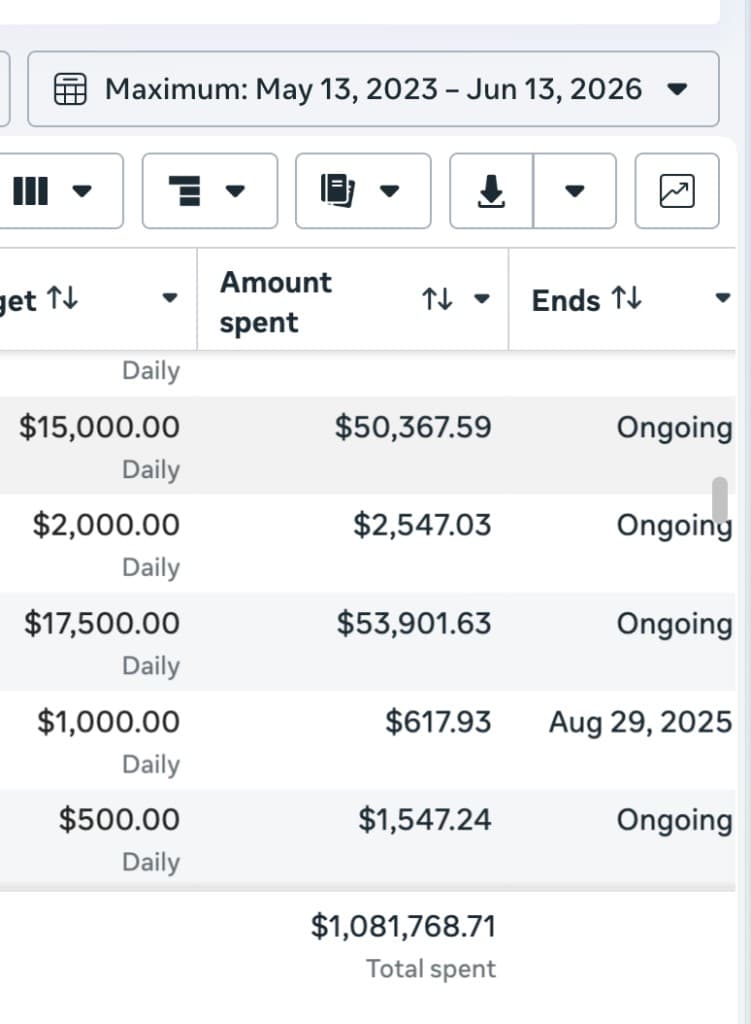Open the Budget column menu arrow
Screen dimensions: 751x1024
click(170, 298)
